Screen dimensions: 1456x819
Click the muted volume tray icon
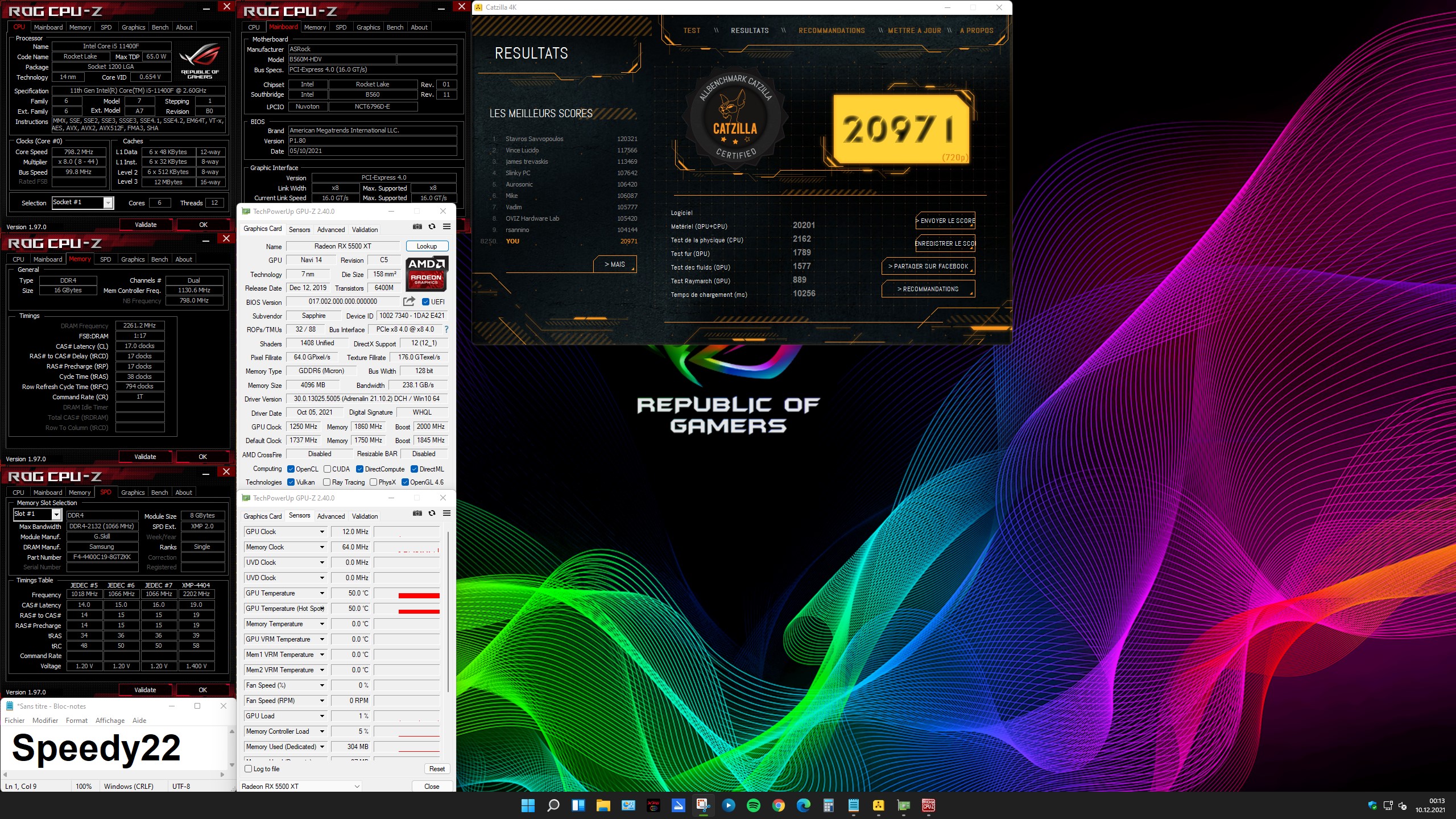click(x=1403, y=805)
